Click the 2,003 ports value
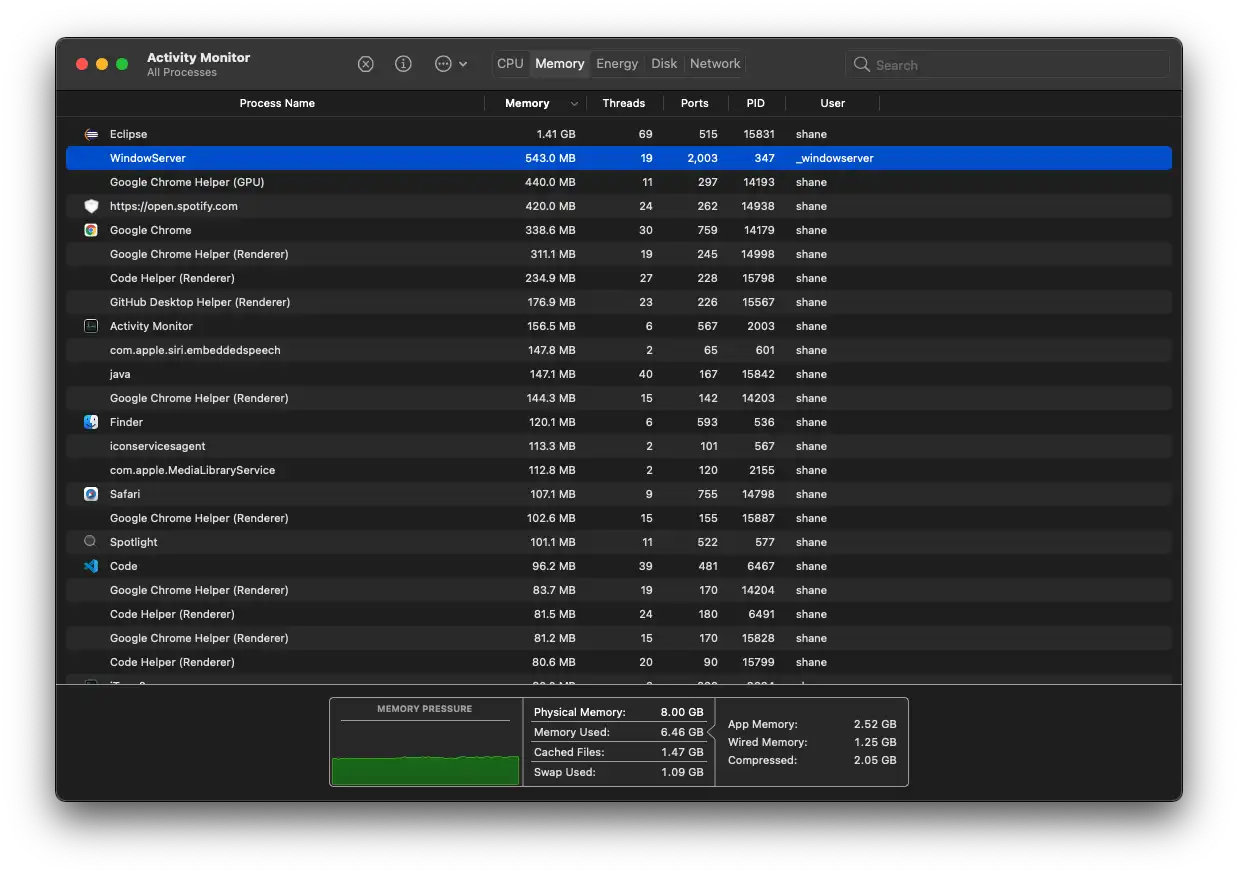The image size is (1238, 875). coord(703,158)
